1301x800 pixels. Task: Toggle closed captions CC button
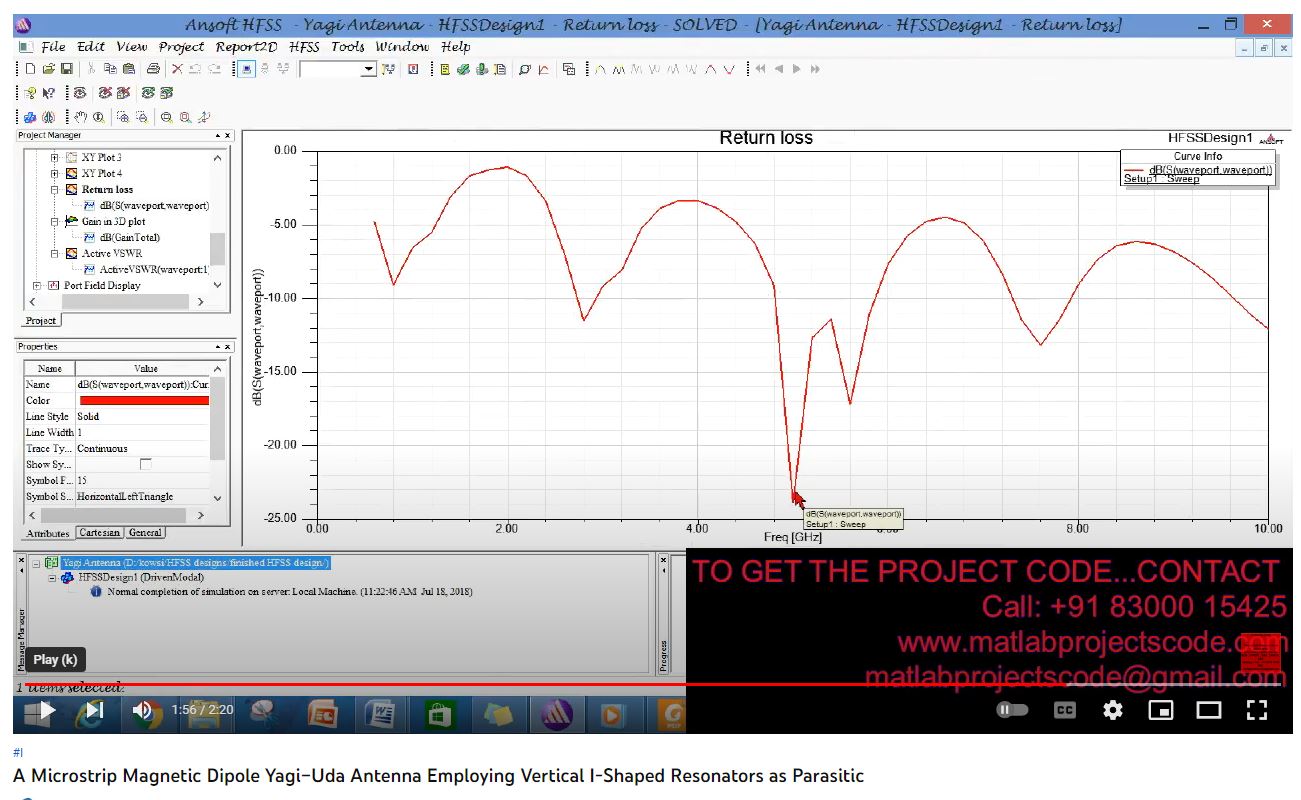1065,710
